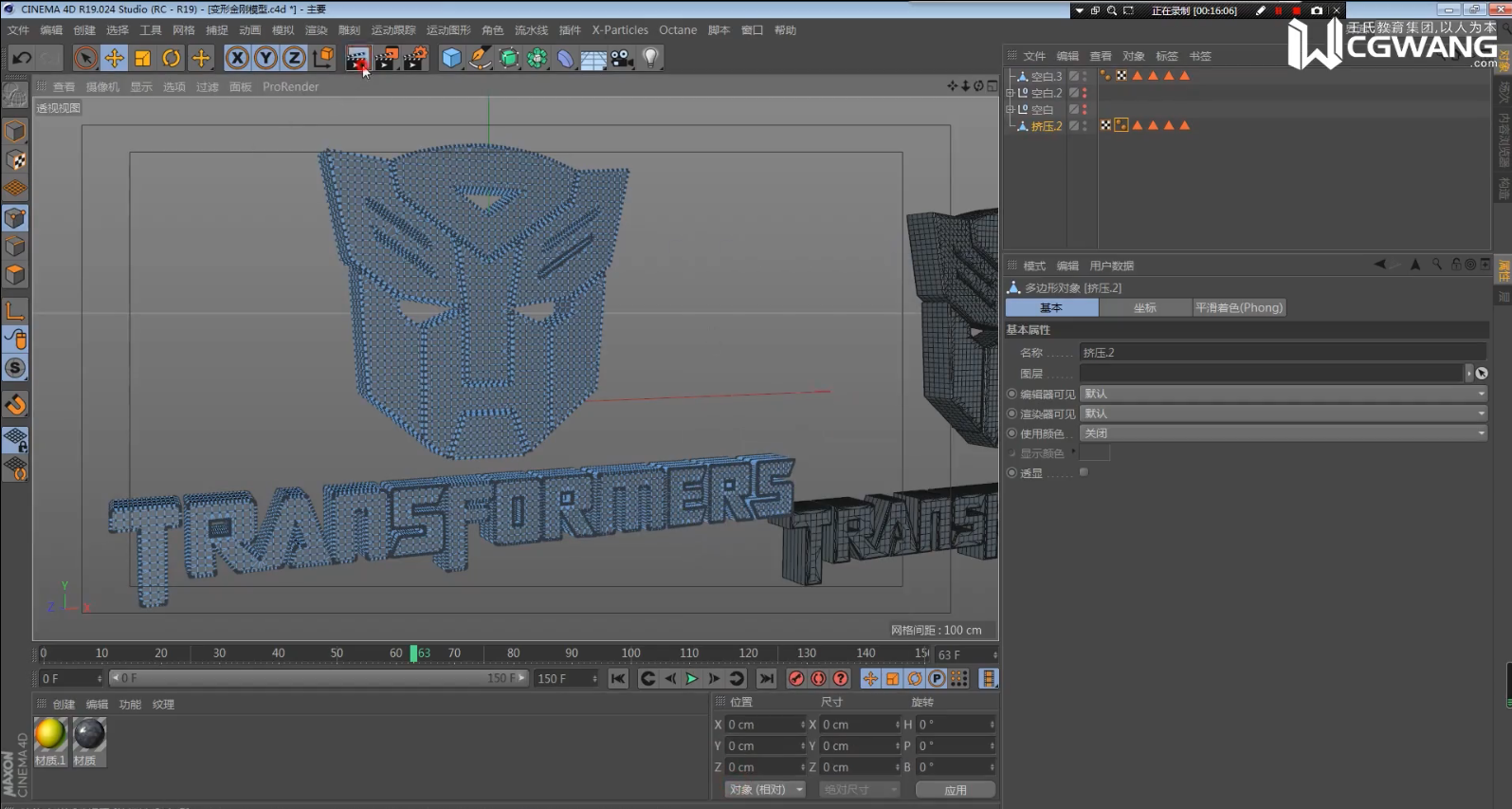
Task: Open the Octane menu
Action: 678,30
